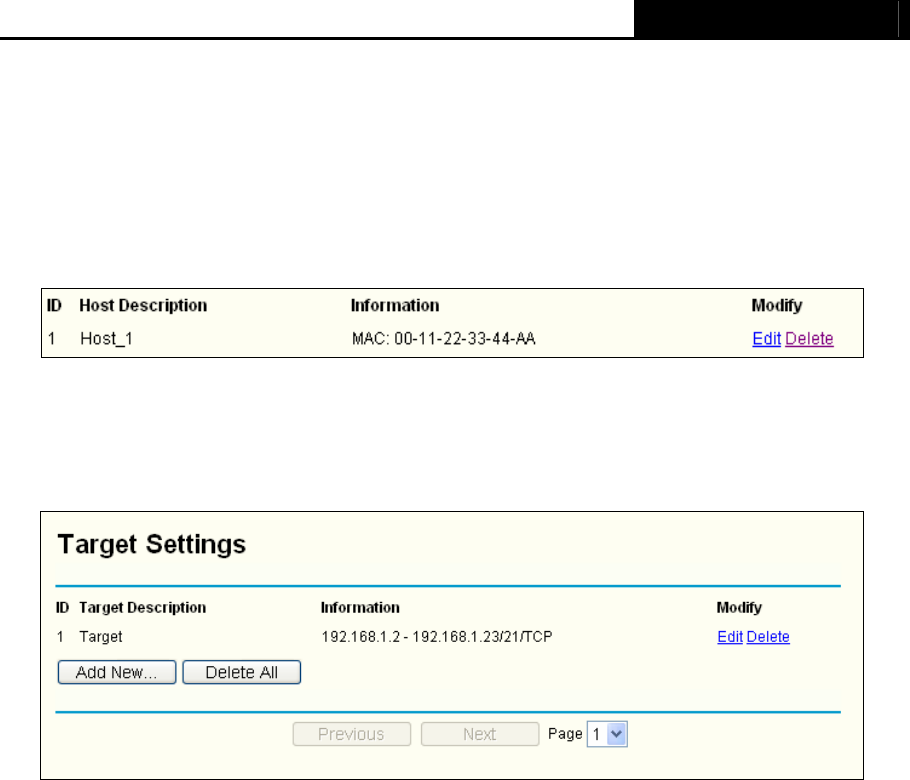Open the Page number dropdown
The height and width of the screenshot is (780, 910).
pos(607,734)
